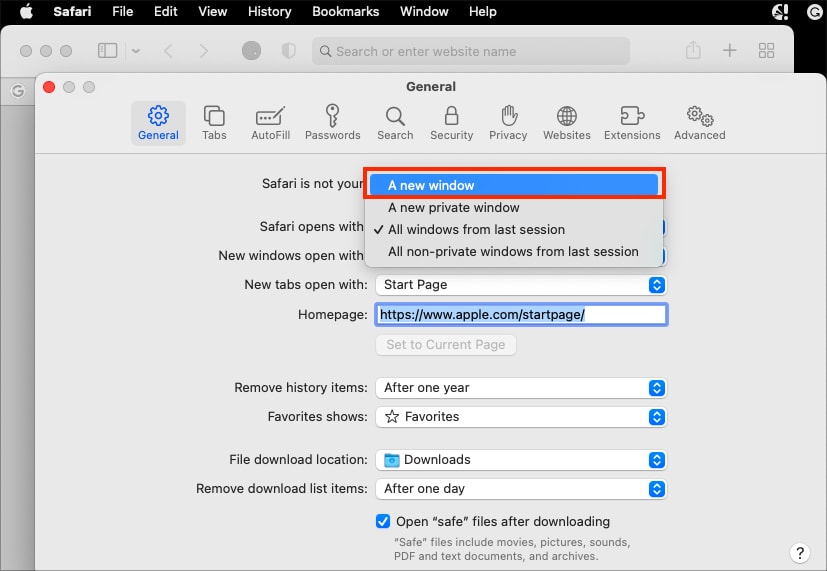Toggle the Safari sidebar button
The image size is (827, 571).
tap(108, 51)
